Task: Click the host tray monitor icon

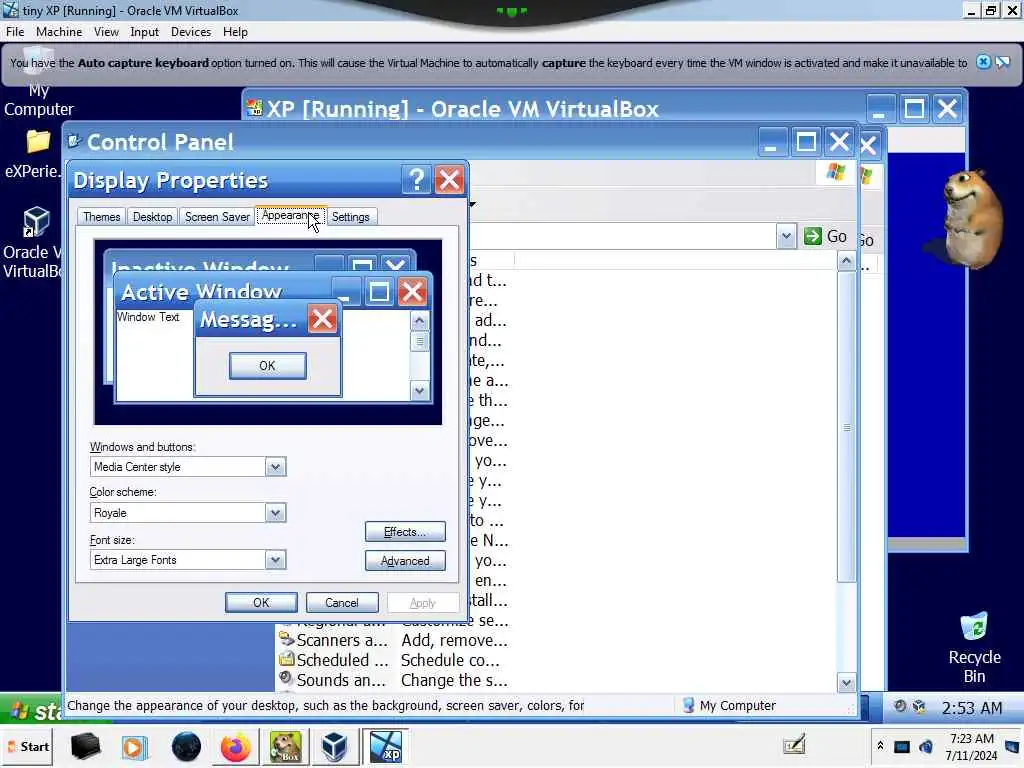Action: (902, 746)
